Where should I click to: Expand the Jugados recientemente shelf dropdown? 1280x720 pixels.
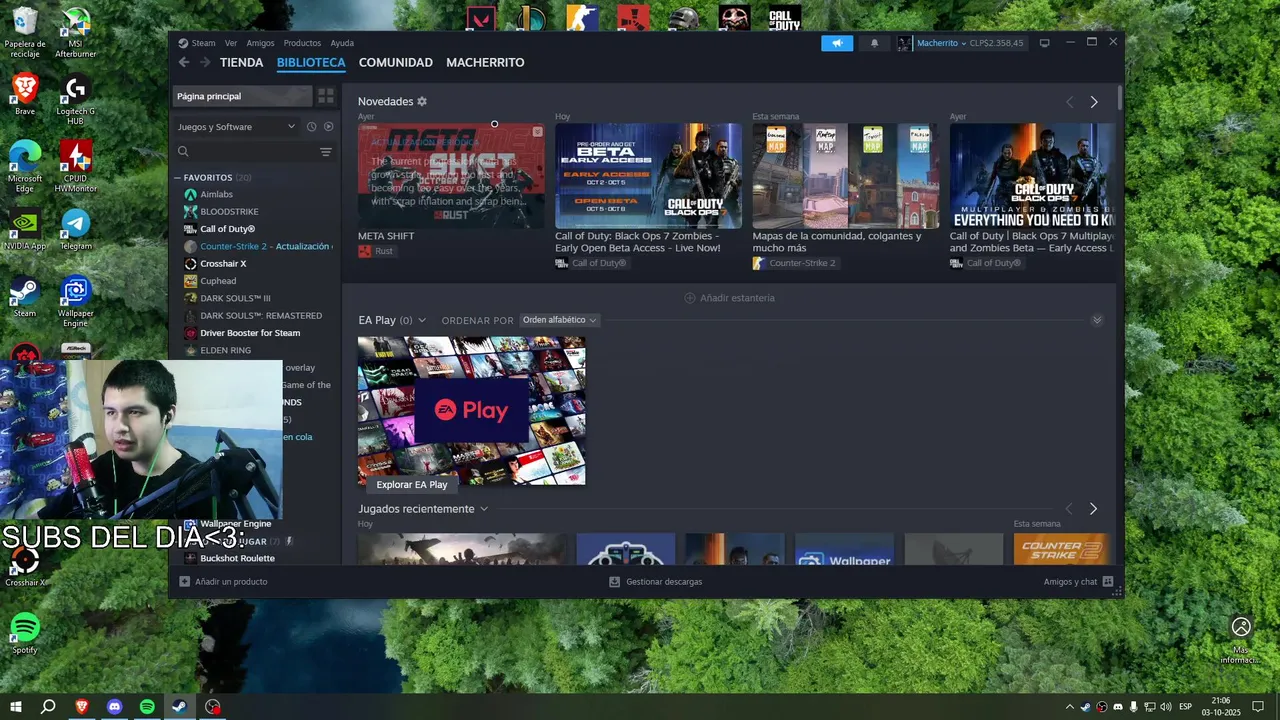coord(484,509)
